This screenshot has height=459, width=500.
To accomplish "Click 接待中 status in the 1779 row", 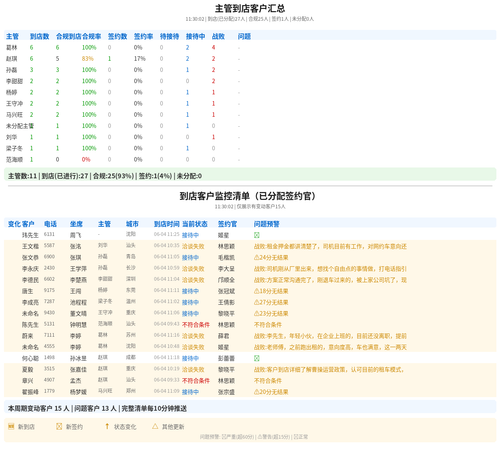I will point(190,392).
